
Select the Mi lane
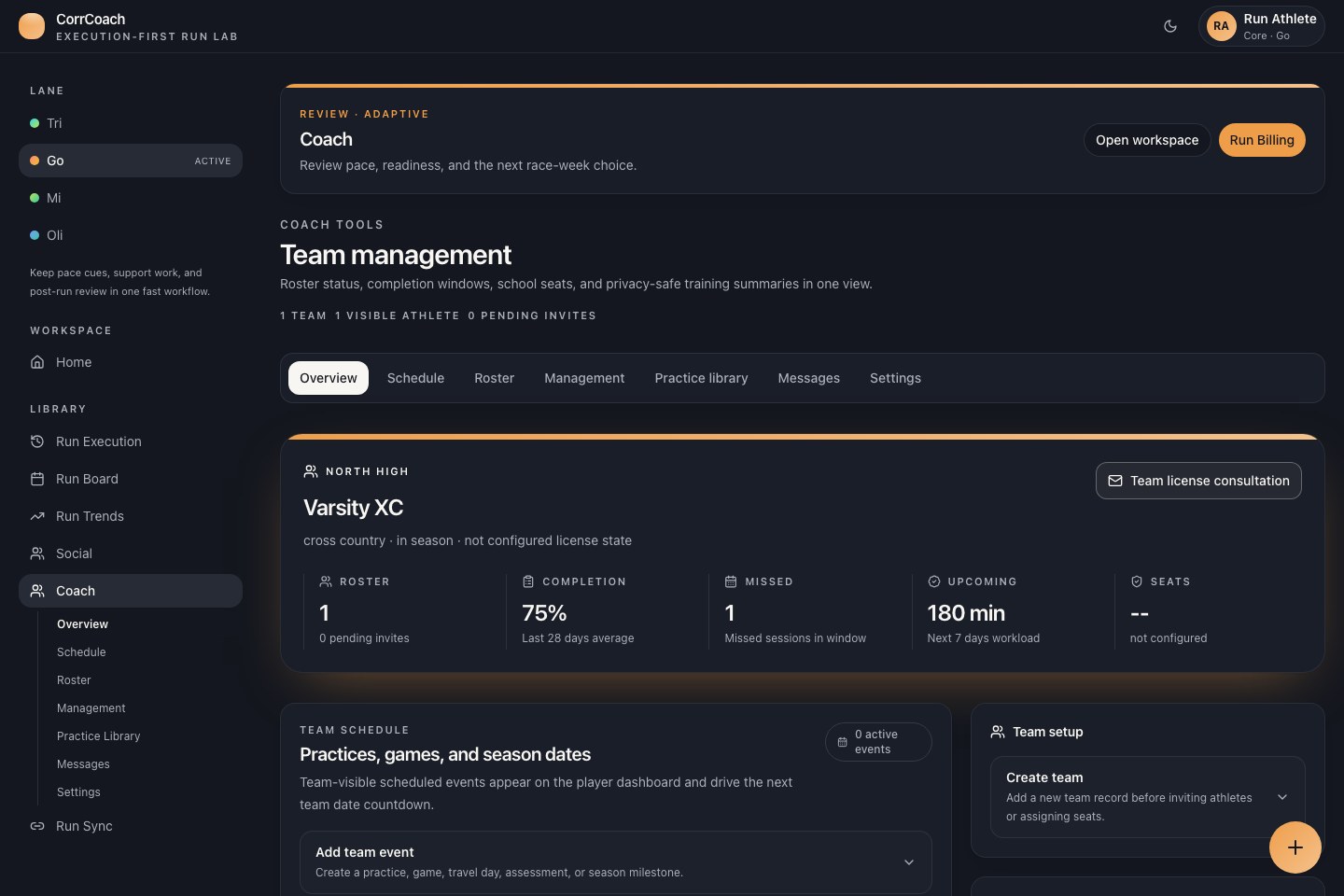[131, 198]
